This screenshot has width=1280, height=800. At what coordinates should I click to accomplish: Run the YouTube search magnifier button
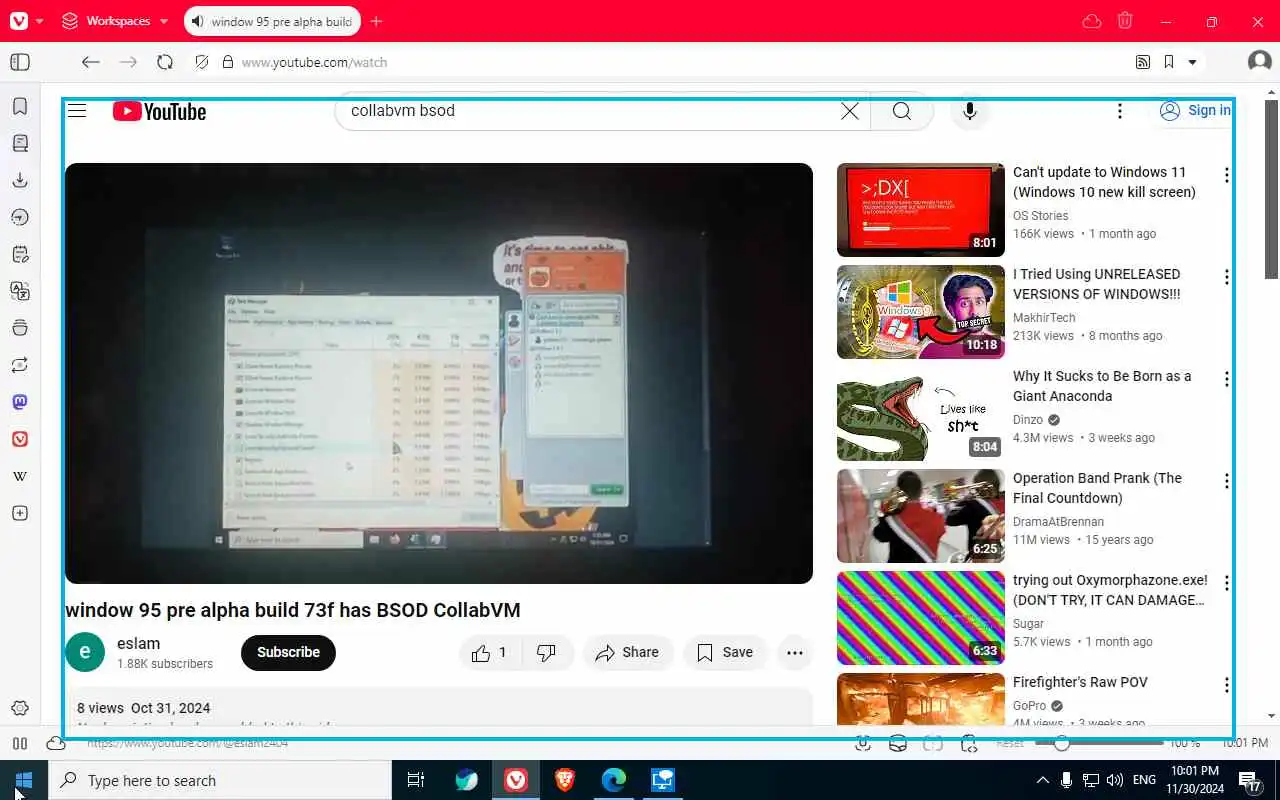902,111
